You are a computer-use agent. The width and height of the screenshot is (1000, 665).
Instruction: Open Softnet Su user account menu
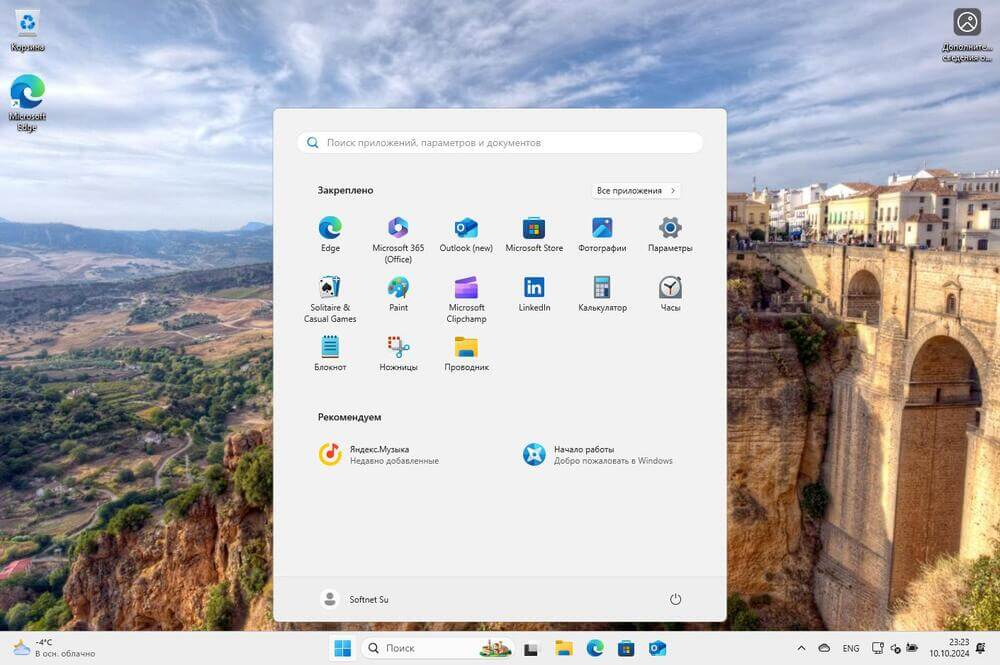354,599
